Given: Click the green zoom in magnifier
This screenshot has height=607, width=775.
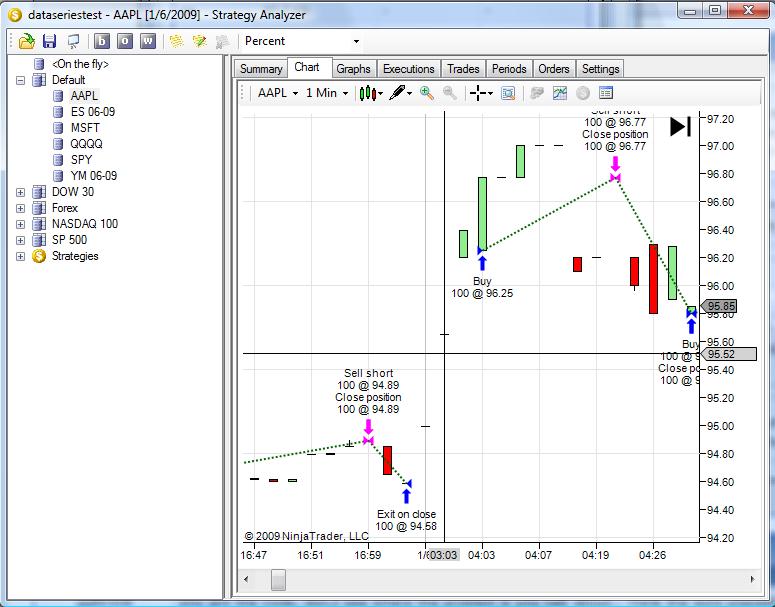Looking at the screenshot, I should [x=427, y=92].
